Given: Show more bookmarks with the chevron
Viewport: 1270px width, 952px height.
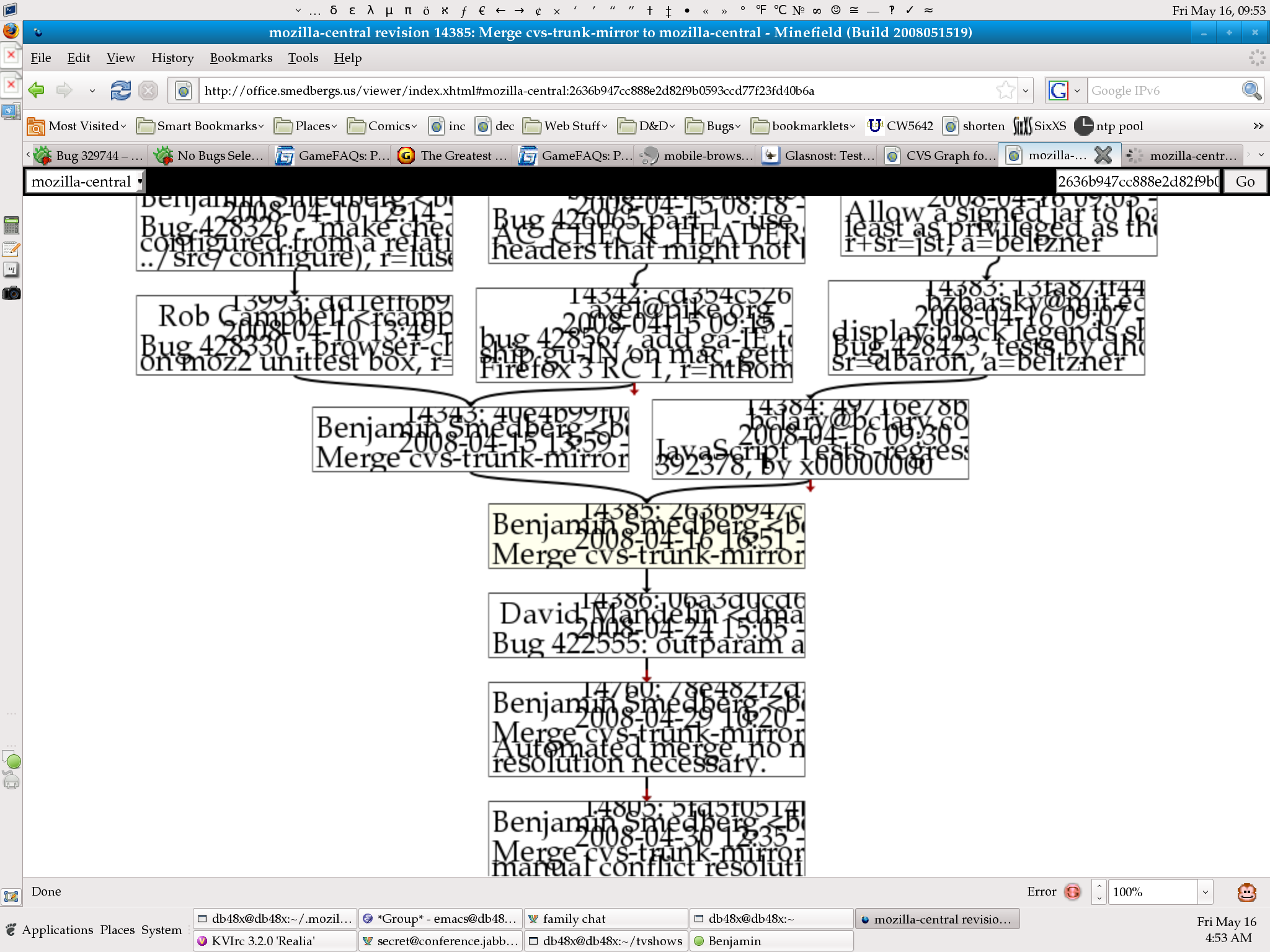Looking at the screenshot, I should (1258, 126).
